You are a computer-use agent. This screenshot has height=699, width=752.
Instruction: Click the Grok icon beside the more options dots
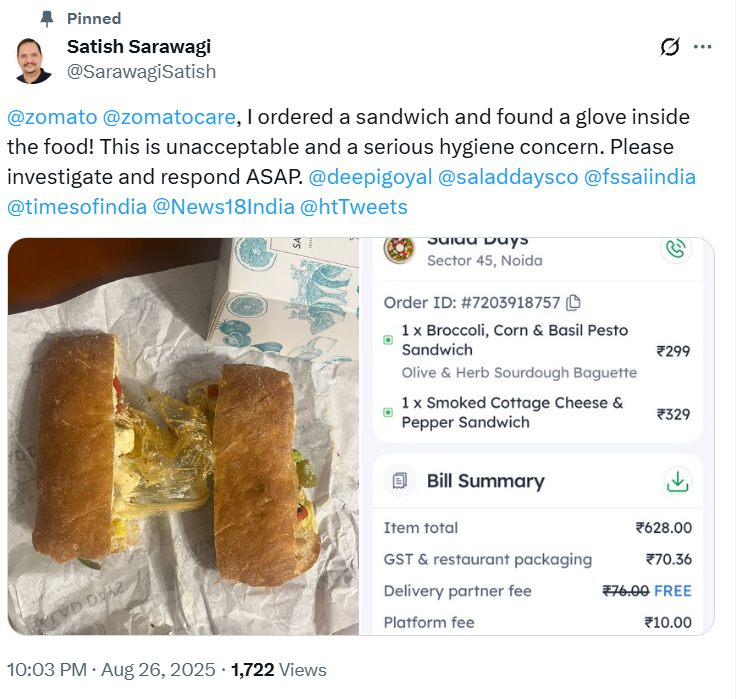coord(670,47)
